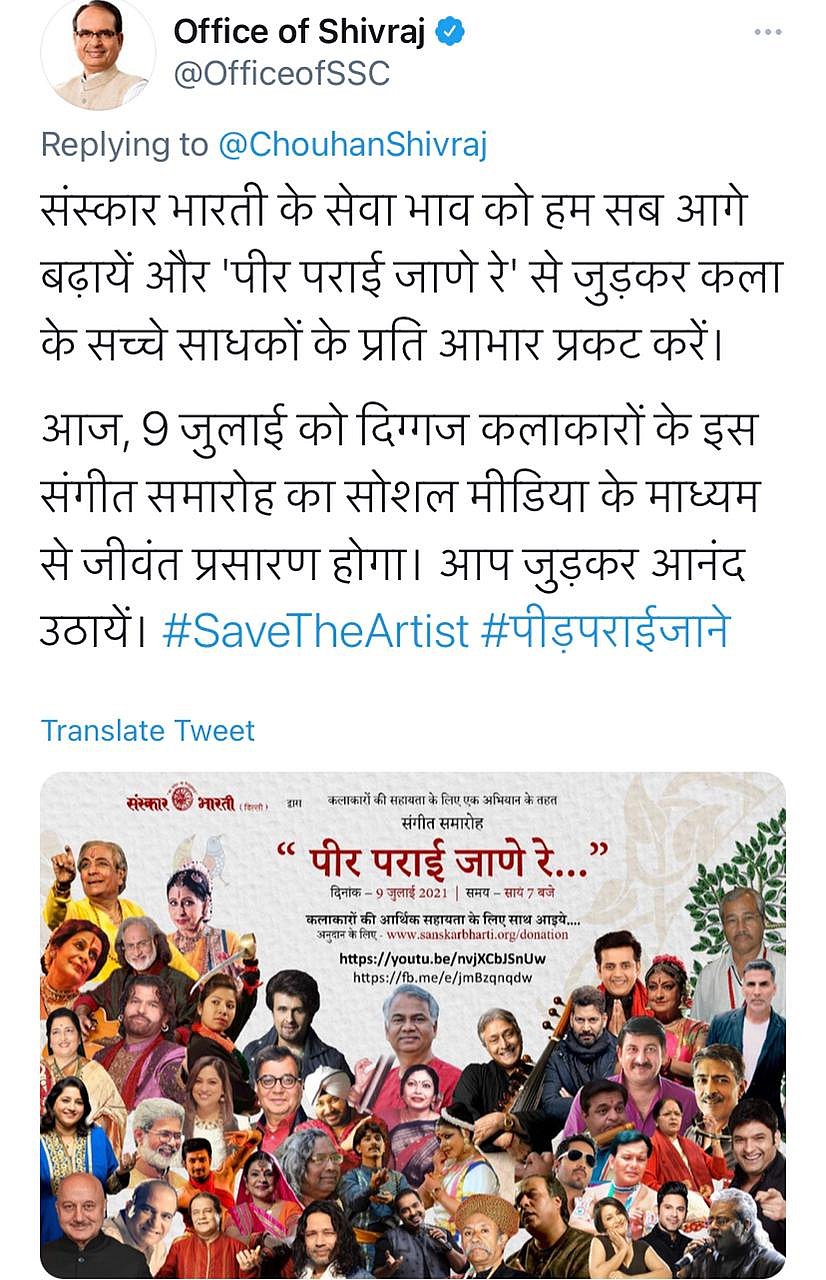
Task: Click the sanskarbharti.org/donation URL
Action: point(477,934)
